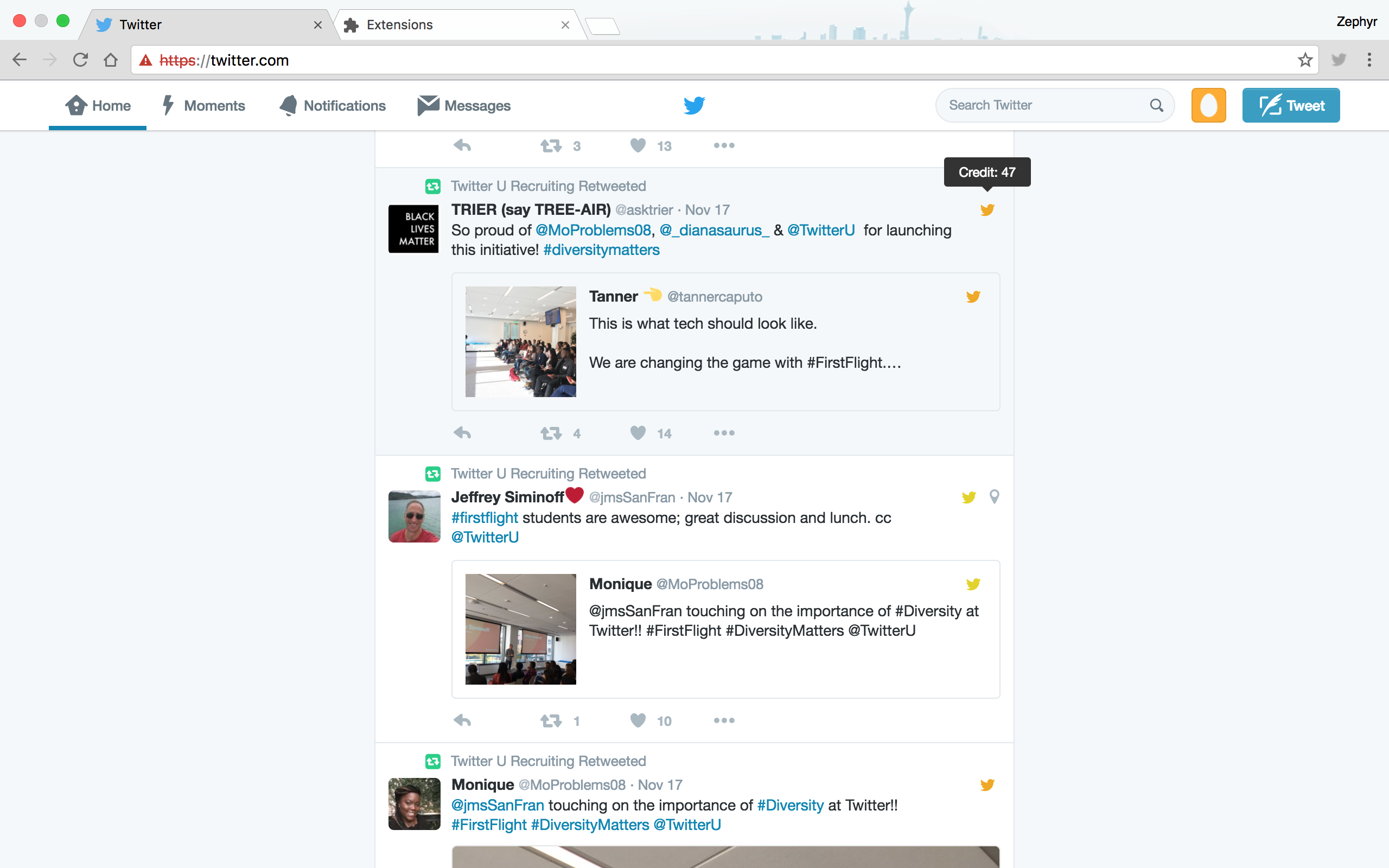Reload the page with refresh icon

pyautogui.click(x=80, y=60)
